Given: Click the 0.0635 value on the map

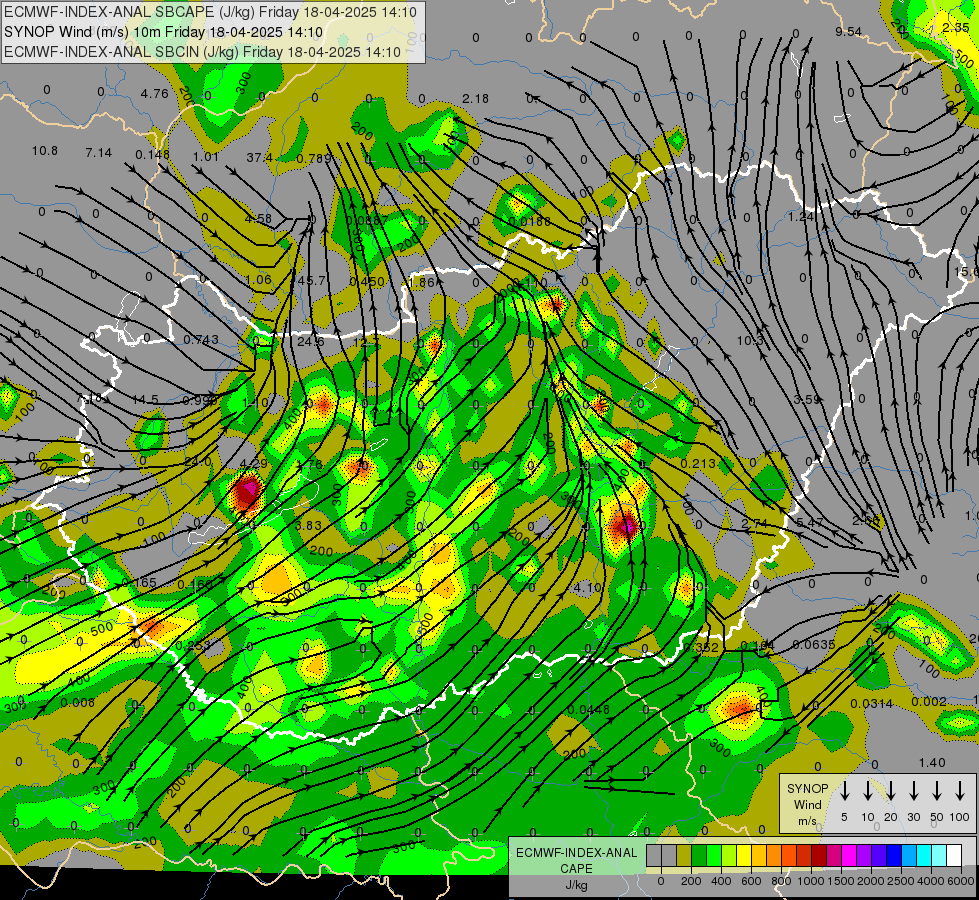Looking at the screenshot, I should (x=814, y=644).
